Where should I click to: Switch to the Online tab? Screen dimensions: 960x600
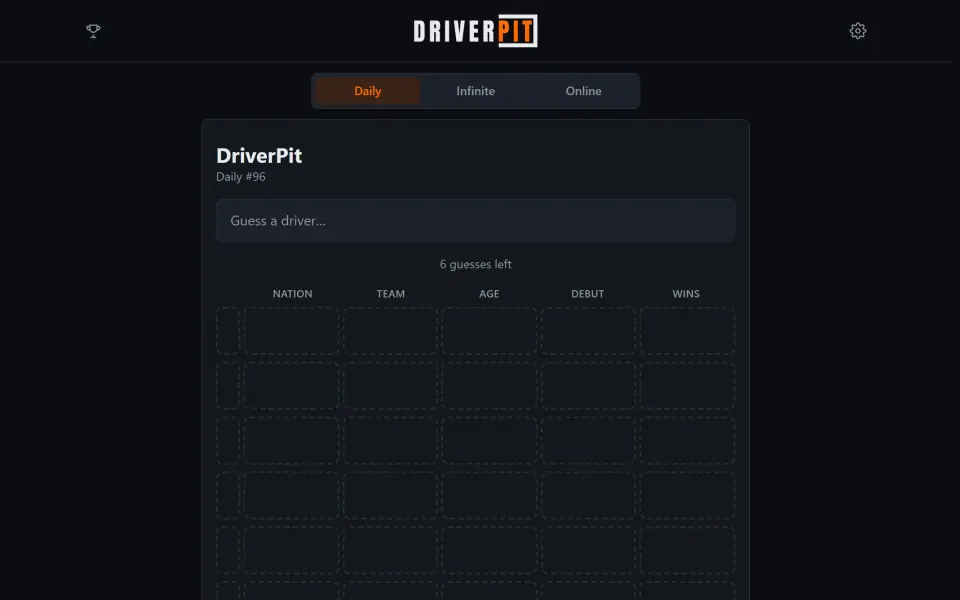pyautogui.click(x=583, y=91)
